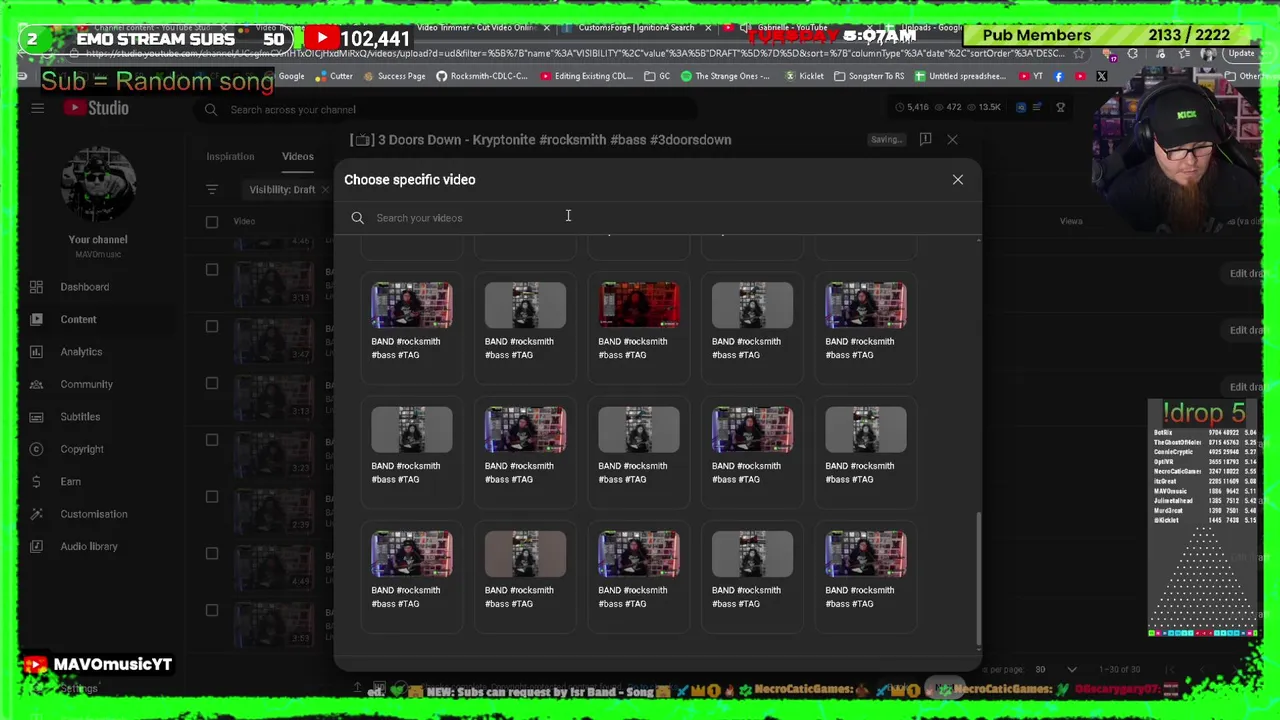Click the feedback icon next to Saving

point(925,139)
